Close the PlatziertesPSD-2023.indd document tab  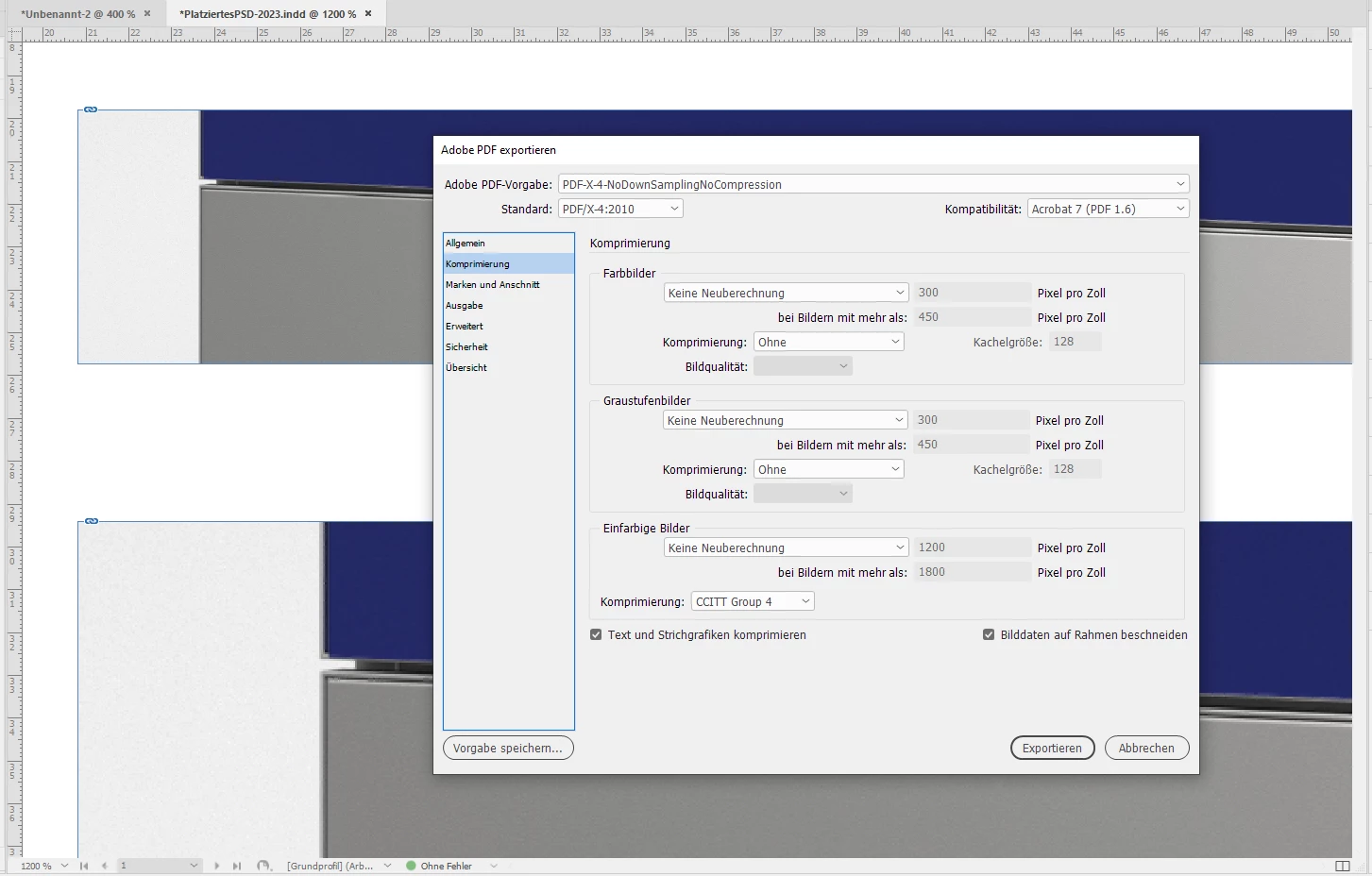(368, 14)
